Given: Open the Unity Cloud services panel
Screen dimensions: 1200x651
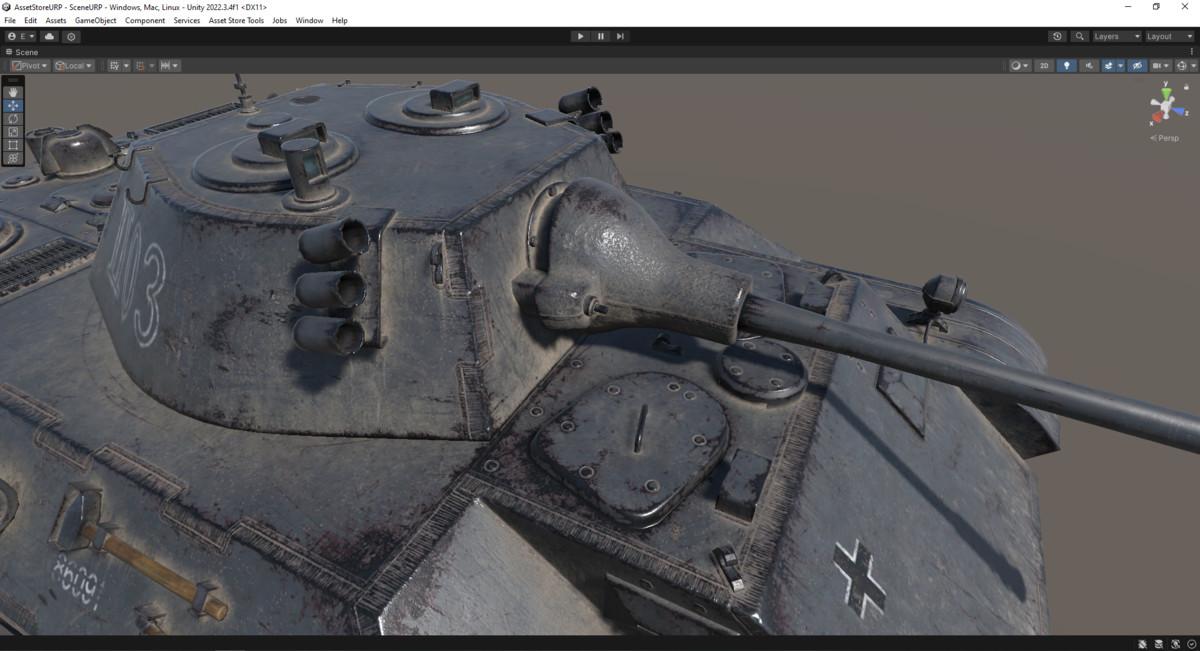Looking at the screenshot, I should pyautogui.click(x=48, y=36).
